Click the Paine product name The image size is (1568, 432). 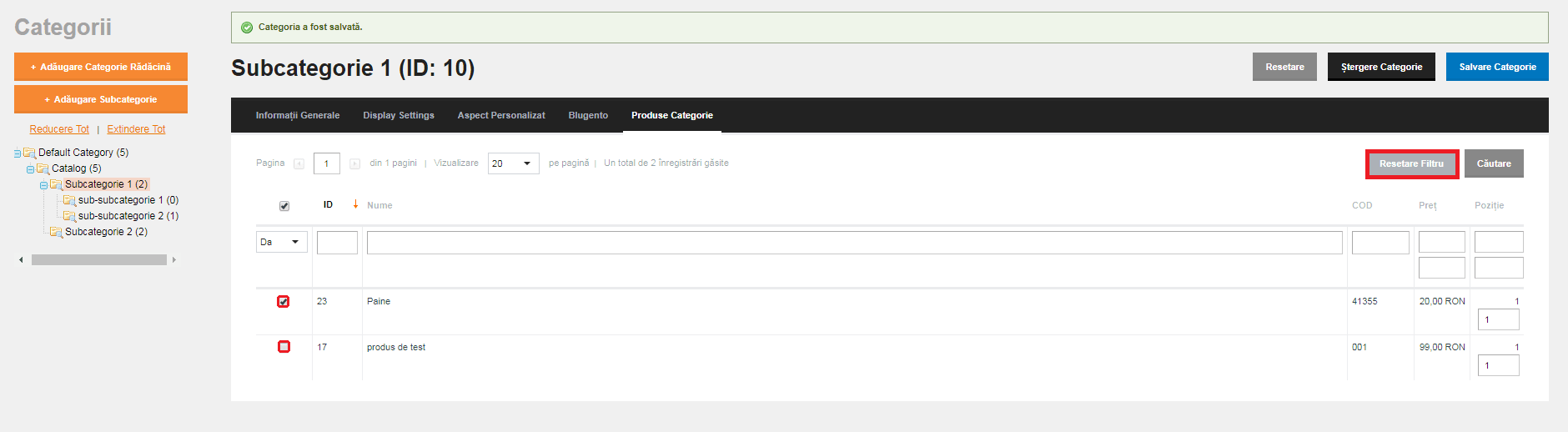(x=379, y=301)
